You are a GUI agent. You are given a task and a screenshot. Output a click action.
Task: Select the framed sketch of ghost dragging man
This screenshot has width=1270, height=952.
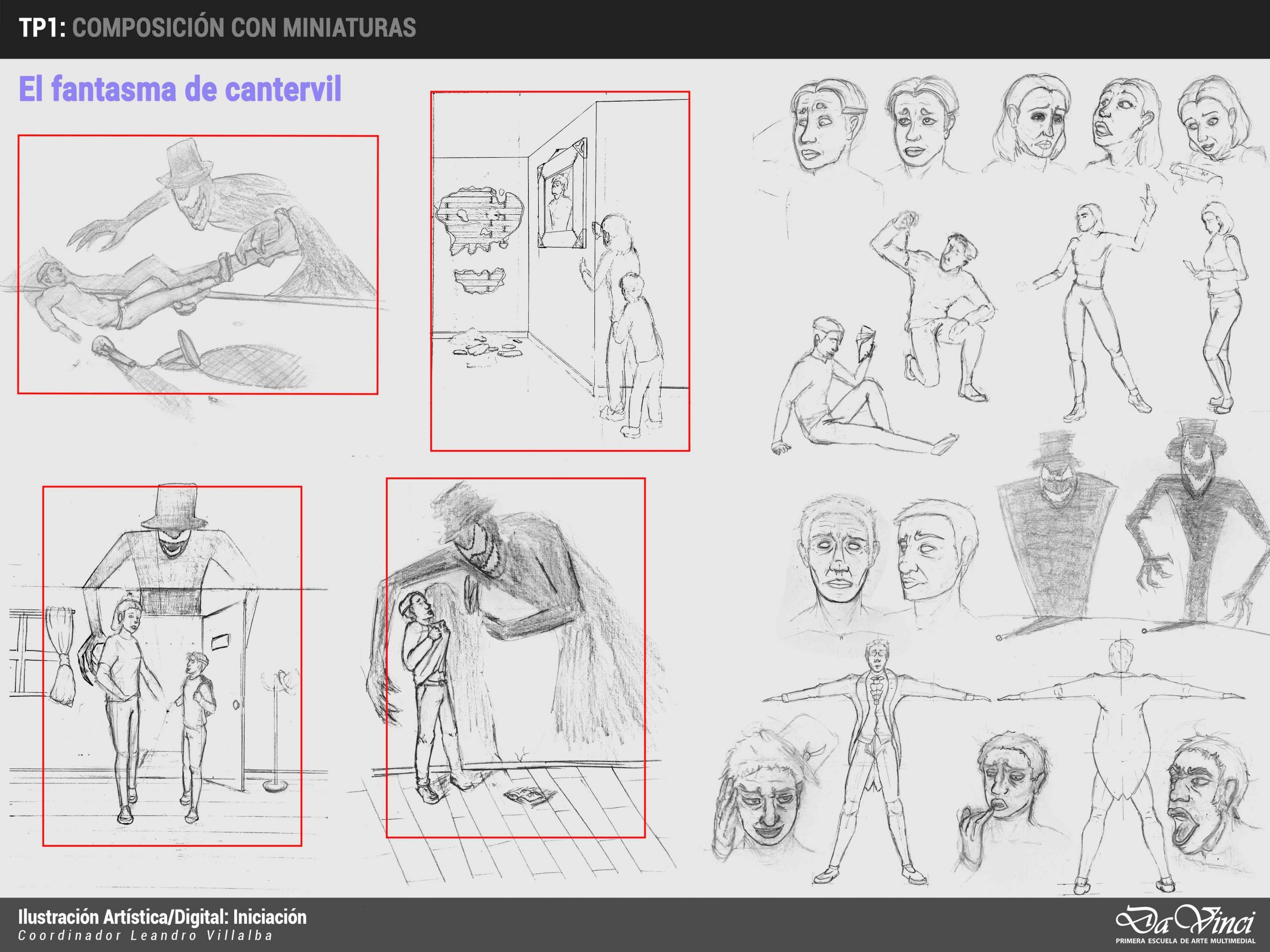coord(197,265)
